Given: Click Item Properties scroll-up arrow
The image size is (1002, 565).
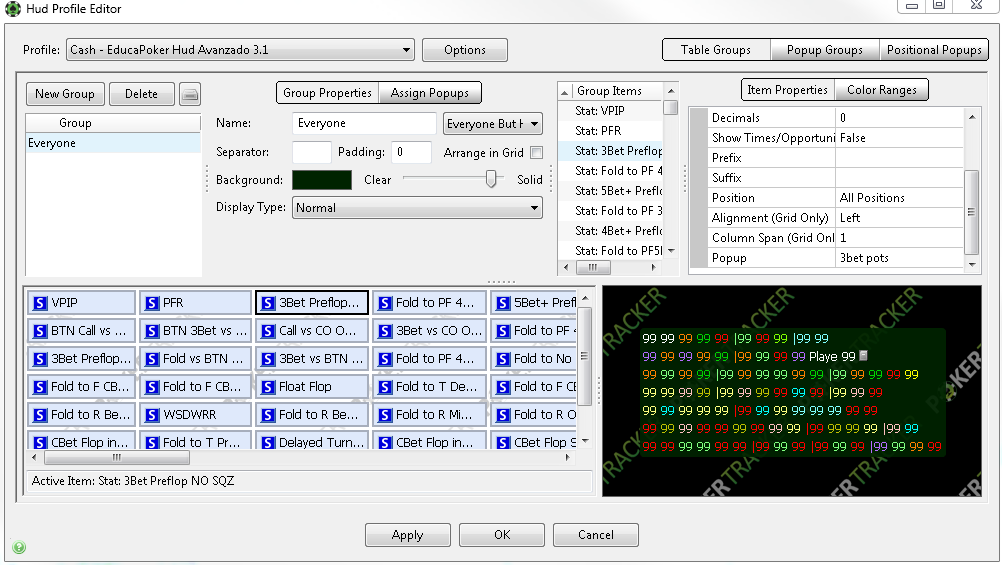Looking at the screenshot, I should (972, 117).
